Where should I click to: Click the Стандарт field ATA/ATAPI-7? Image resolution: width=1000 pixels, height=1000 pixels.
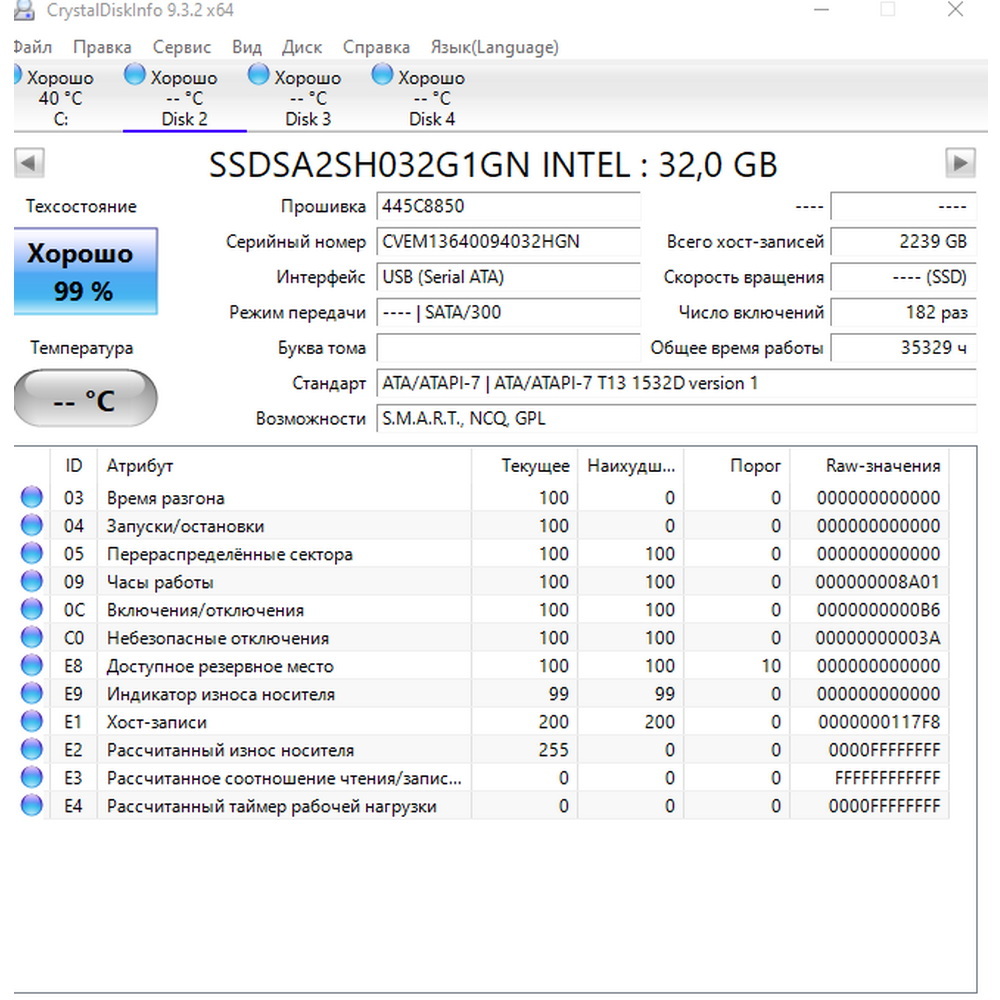(676, 383)
